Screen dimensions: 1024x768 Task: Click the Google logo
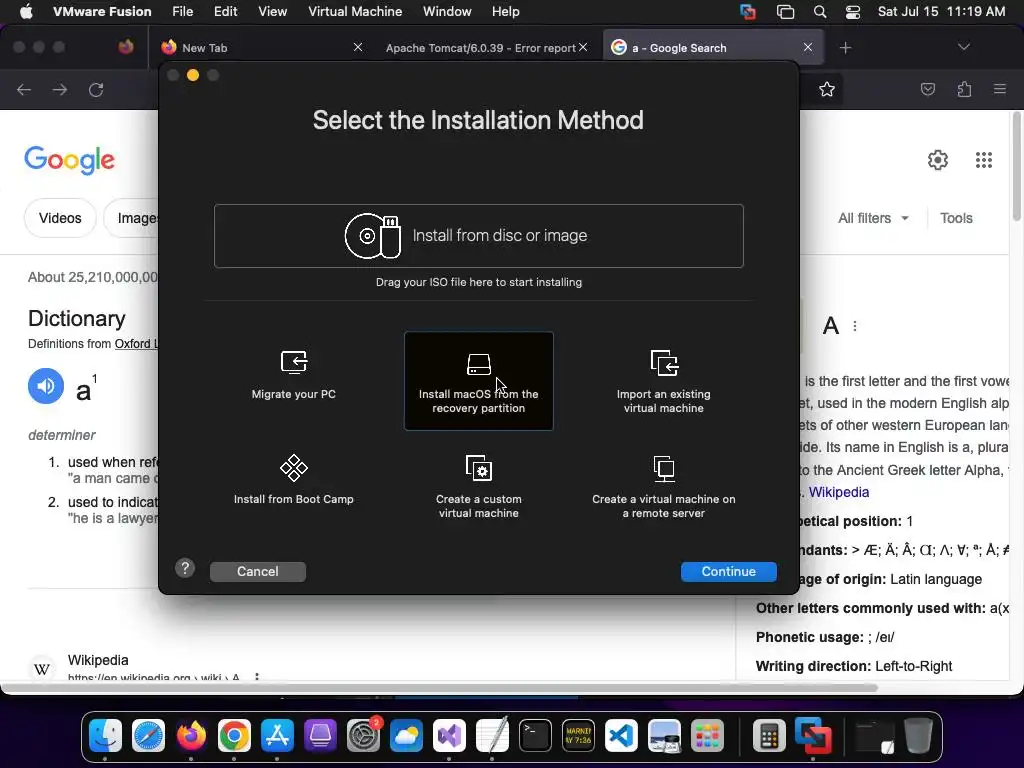[69, 160]
